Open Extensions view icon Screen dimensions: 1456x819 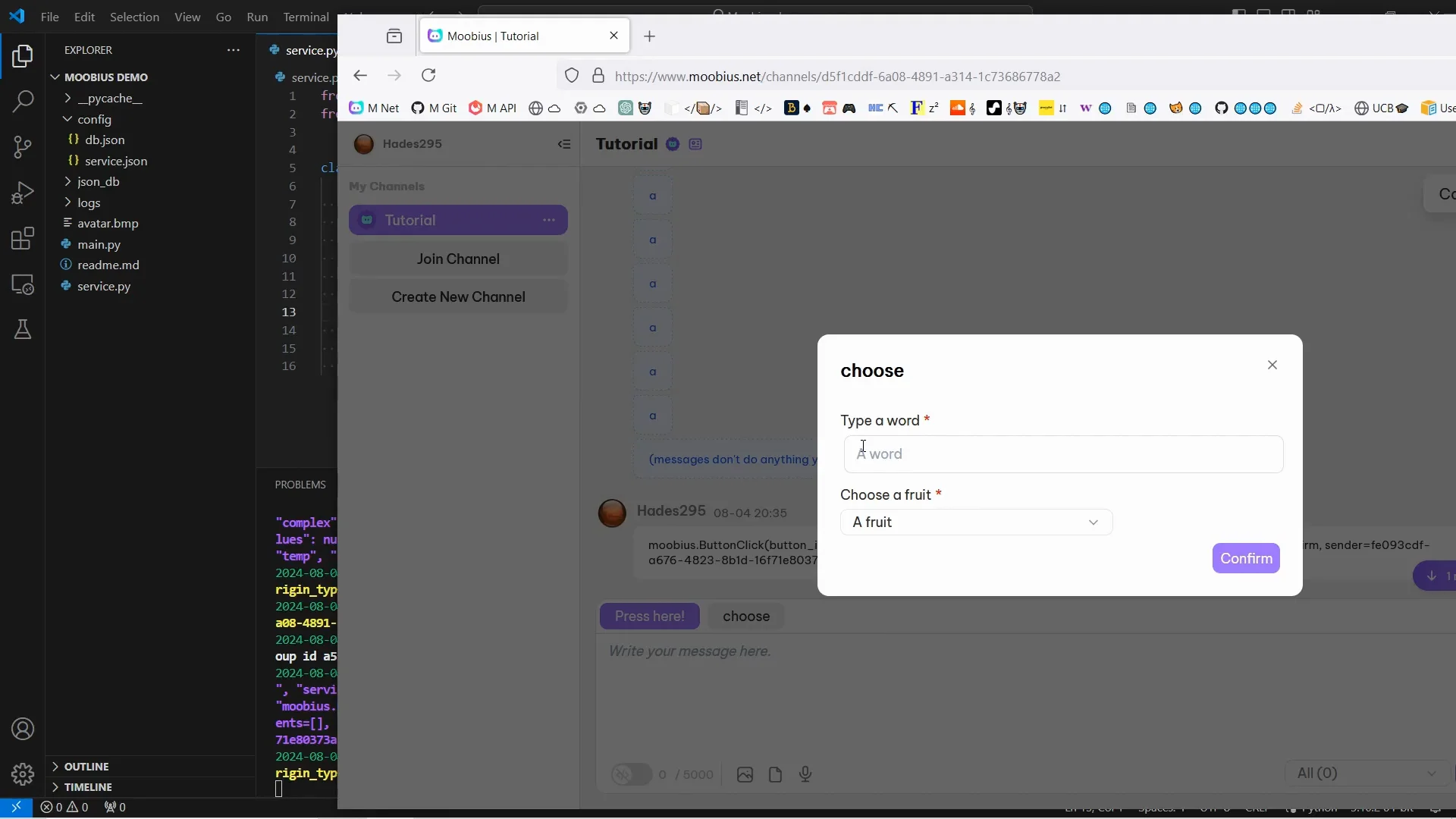click(23, 239)
